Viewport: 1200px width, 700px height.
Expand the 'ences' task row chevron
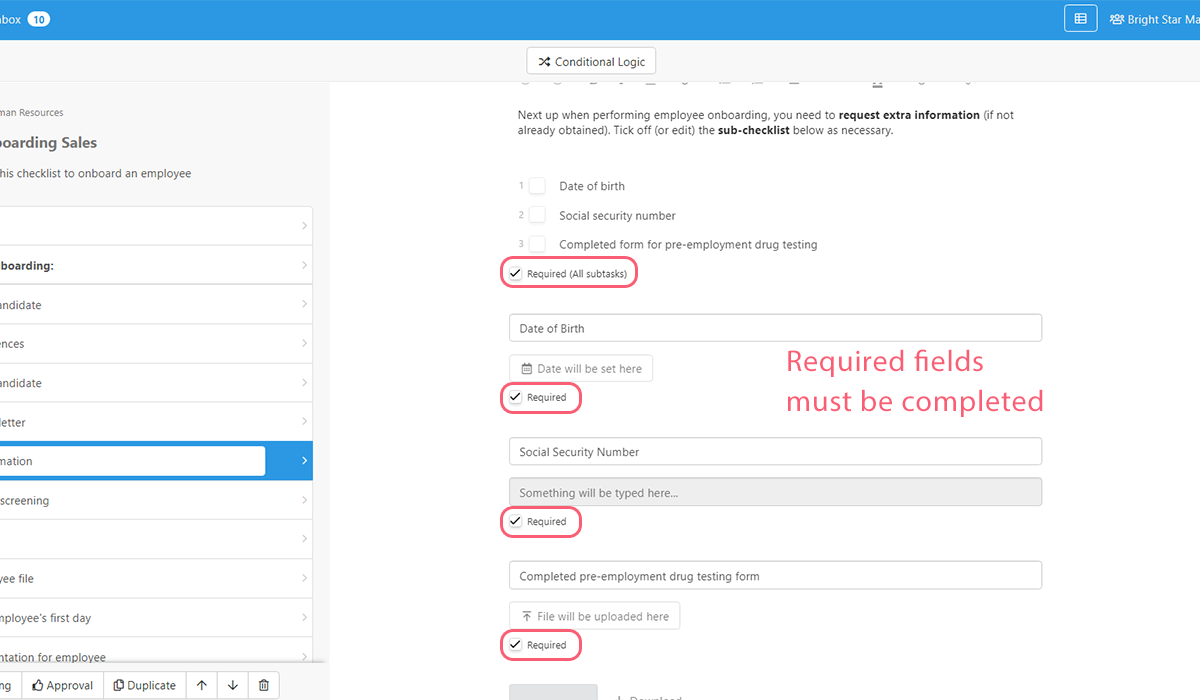pyautogui.click(x=304, y=344)
